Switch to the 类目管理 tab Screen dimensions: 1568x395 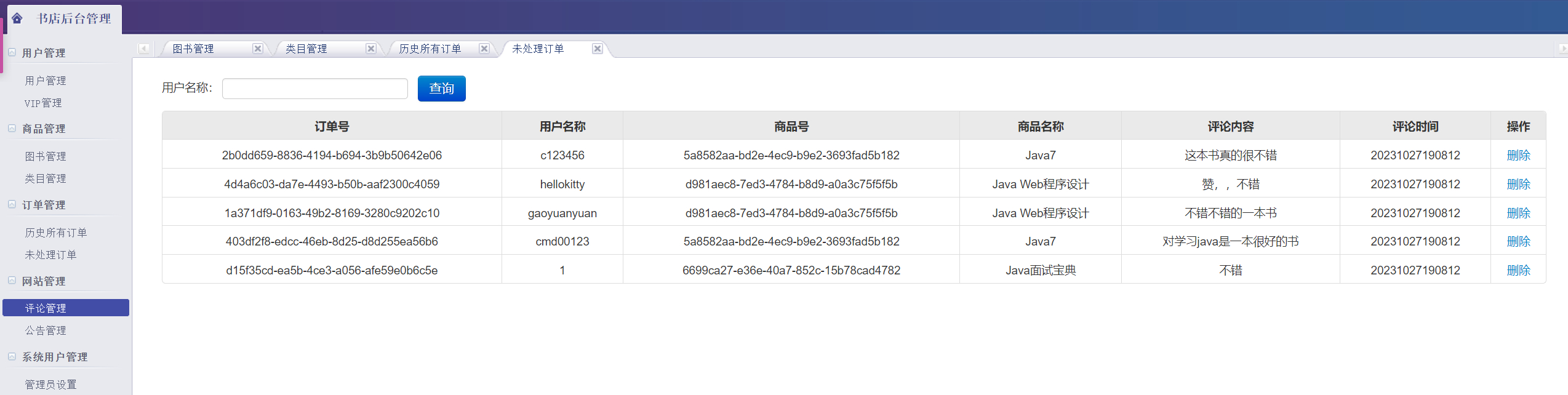coord(306,49)
